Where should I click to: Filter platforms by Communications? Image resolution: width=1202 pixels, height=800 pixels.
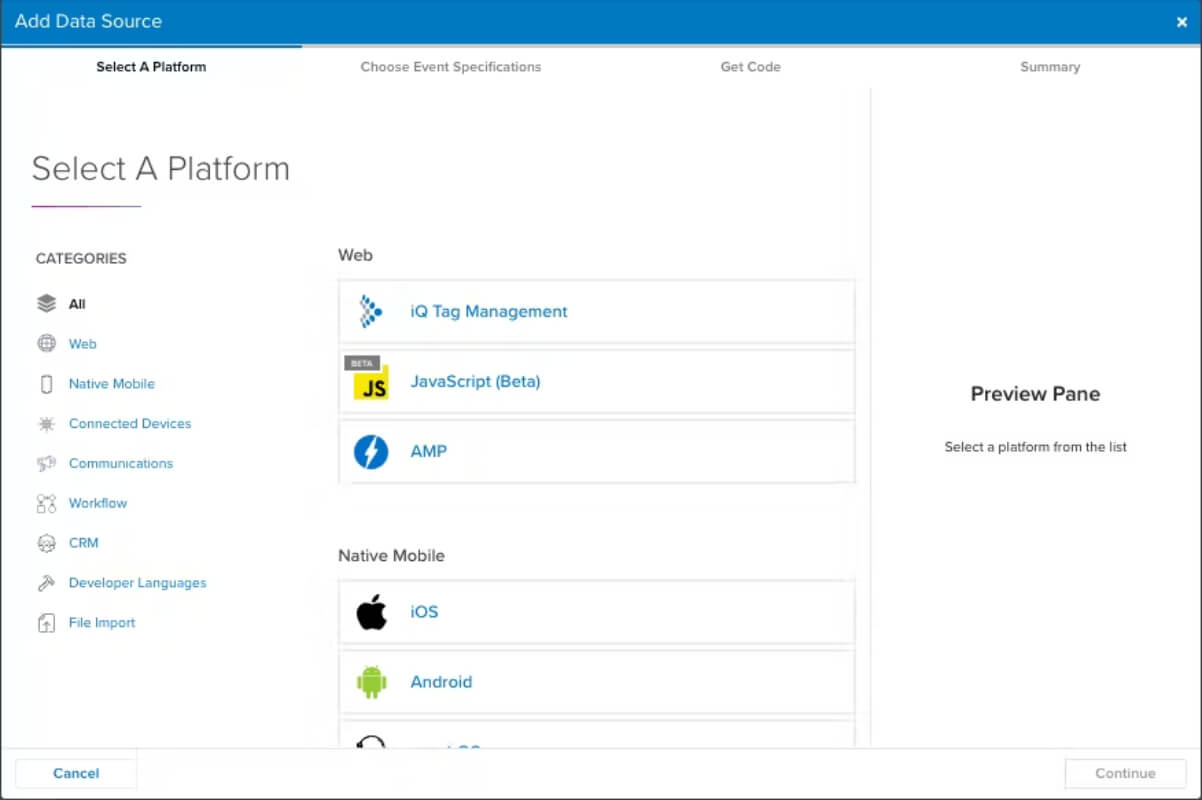[x=121, y=464]
